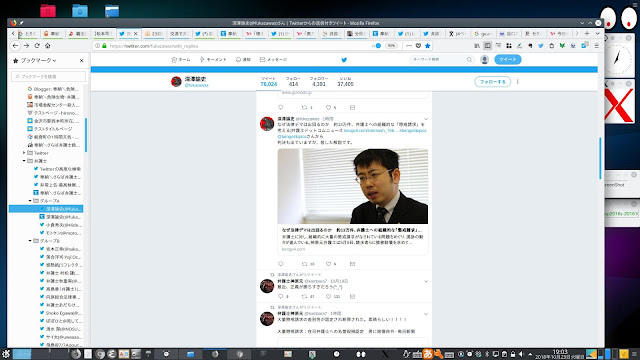
Task: Open dropdown caret on the 深澤諭史 tweet
Action: [x=426, y=119]
